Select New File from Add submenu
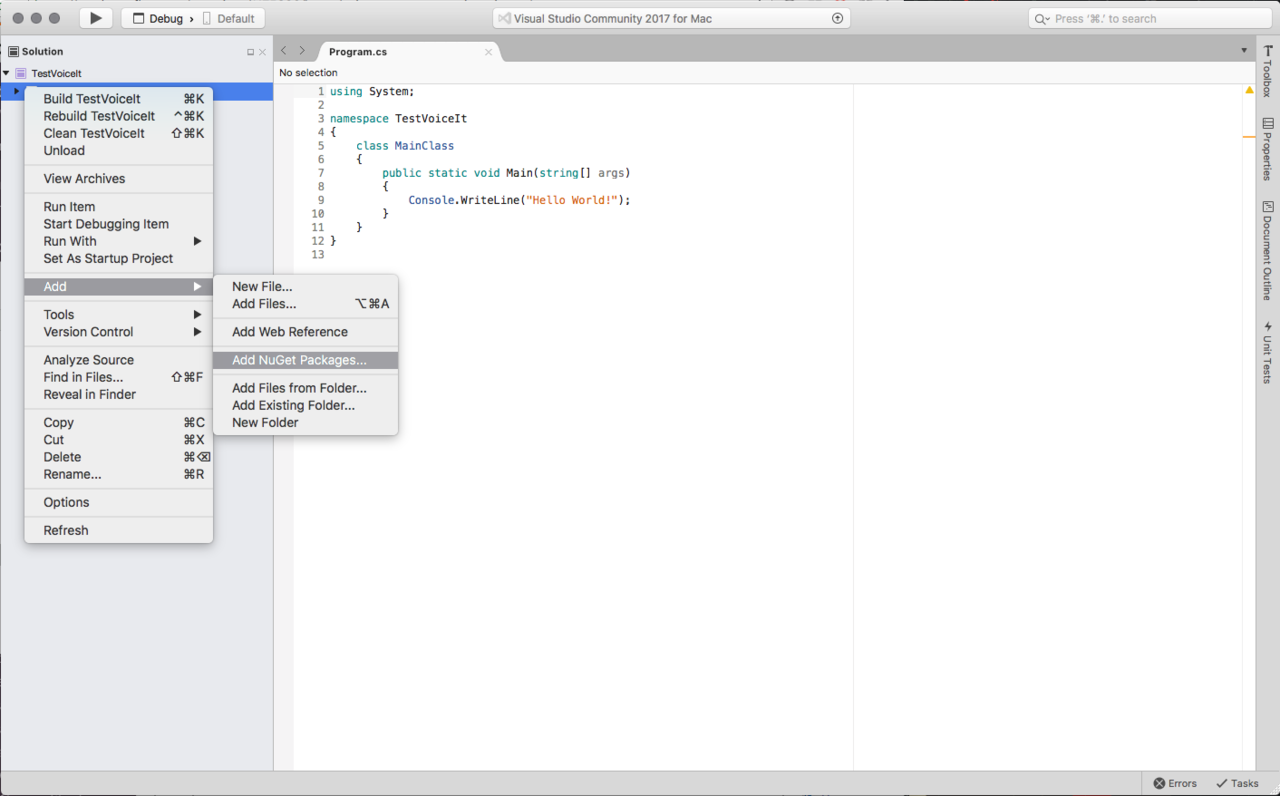 pyautogui.click(x=262, y=286)
